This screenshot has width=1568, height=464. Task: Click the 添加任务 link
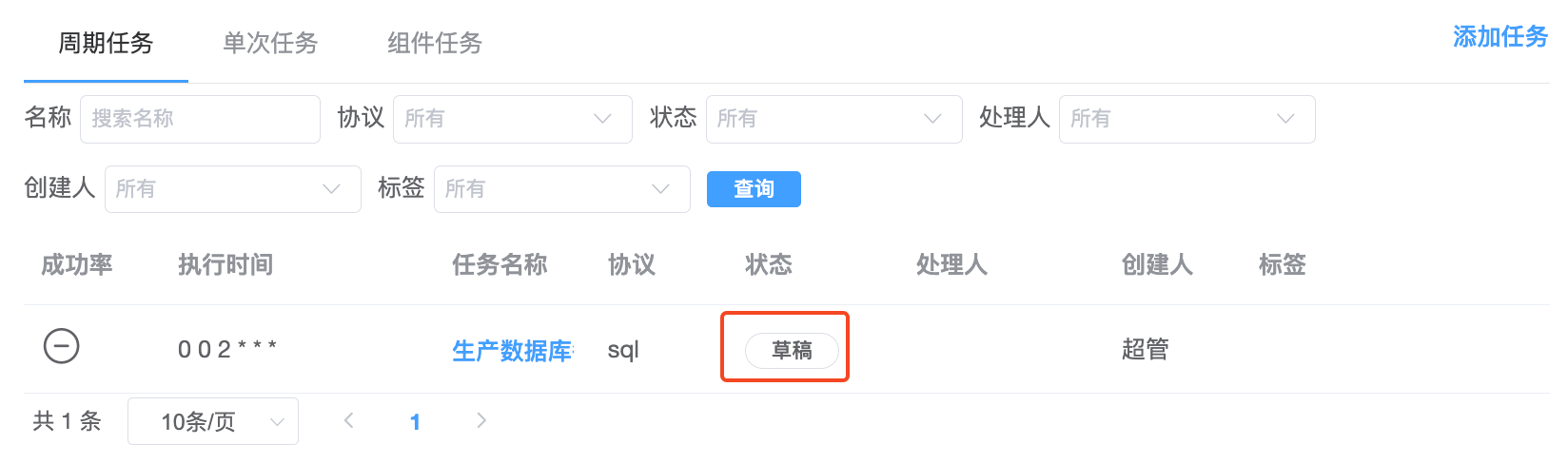(1500, 36)
